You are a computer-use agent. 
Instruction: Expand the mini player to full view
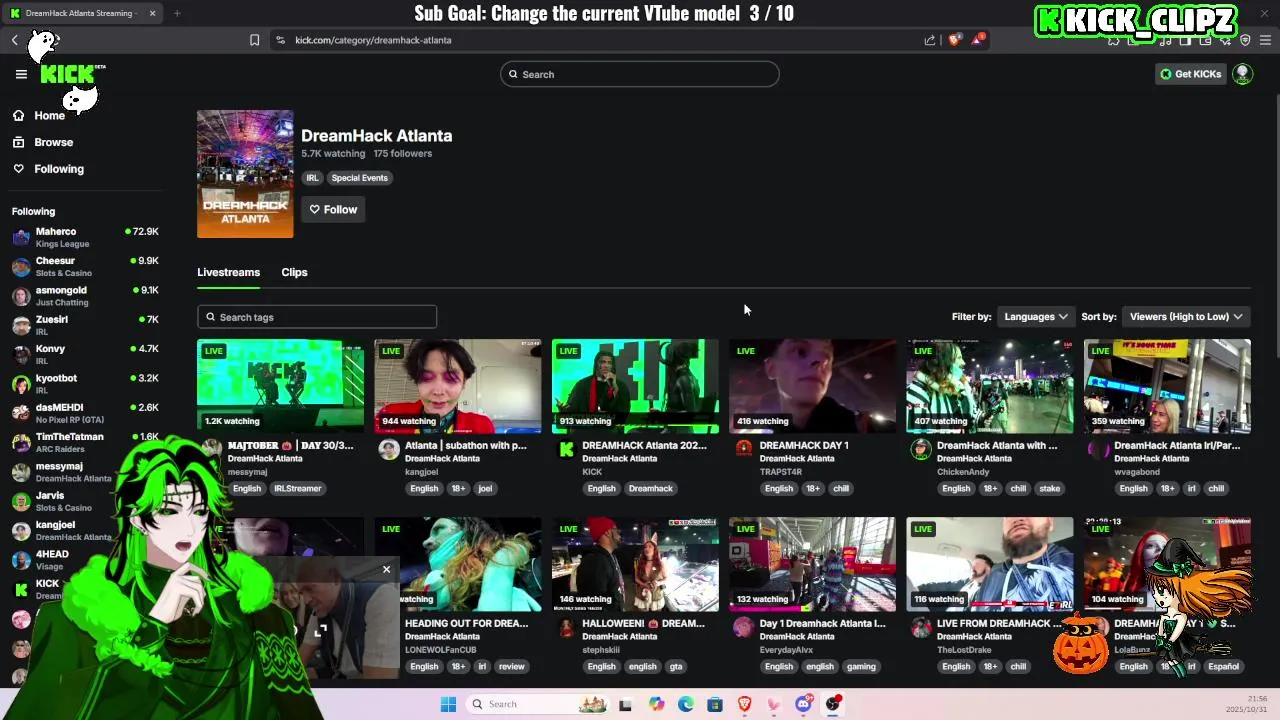click(320, 631)
